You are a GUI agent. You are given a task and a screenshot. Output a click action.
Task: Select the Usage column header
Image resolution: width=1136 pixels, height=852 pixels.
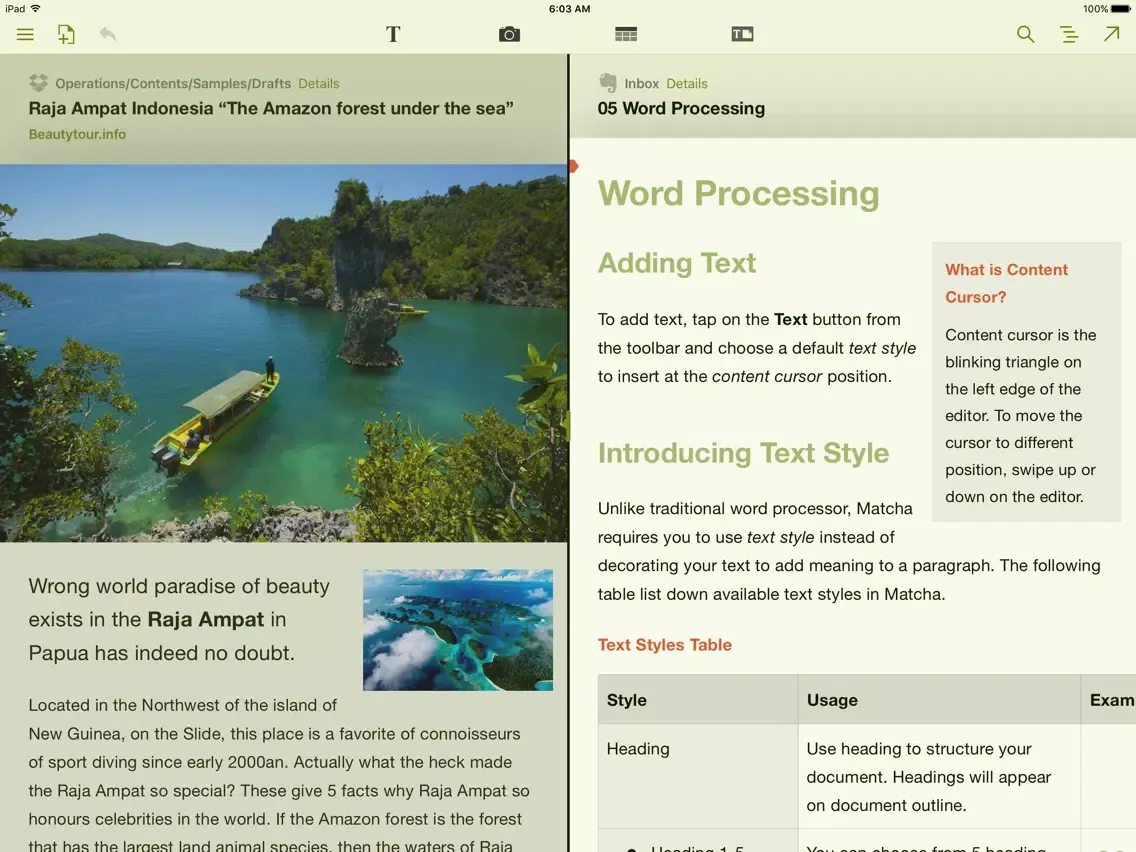pos(940,700)
